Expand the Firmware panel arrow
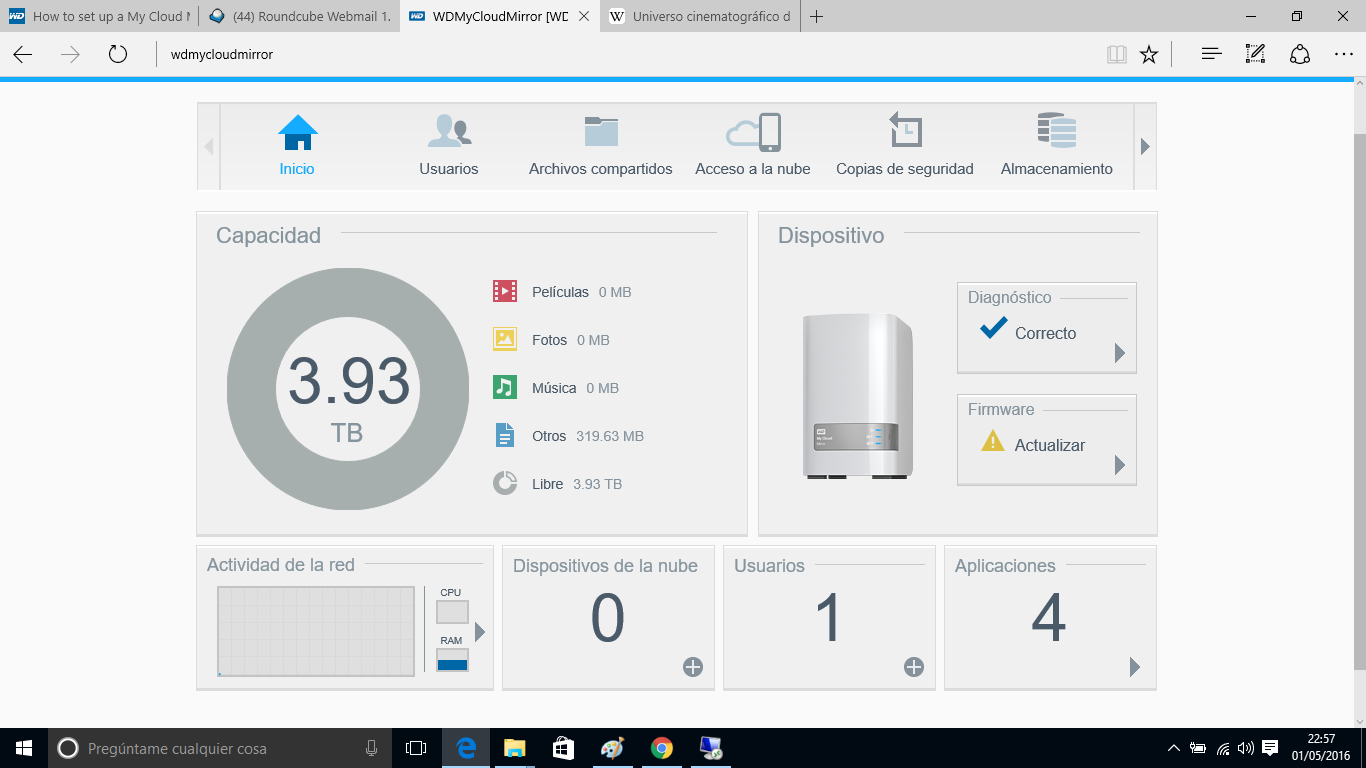The image size is (1366, 768). [1120, 465]
